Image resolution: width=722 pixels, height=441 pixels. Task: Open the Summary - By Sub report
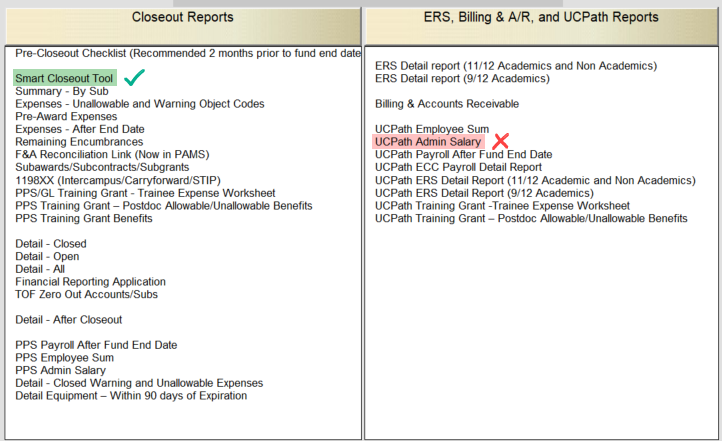click(62, 91)
